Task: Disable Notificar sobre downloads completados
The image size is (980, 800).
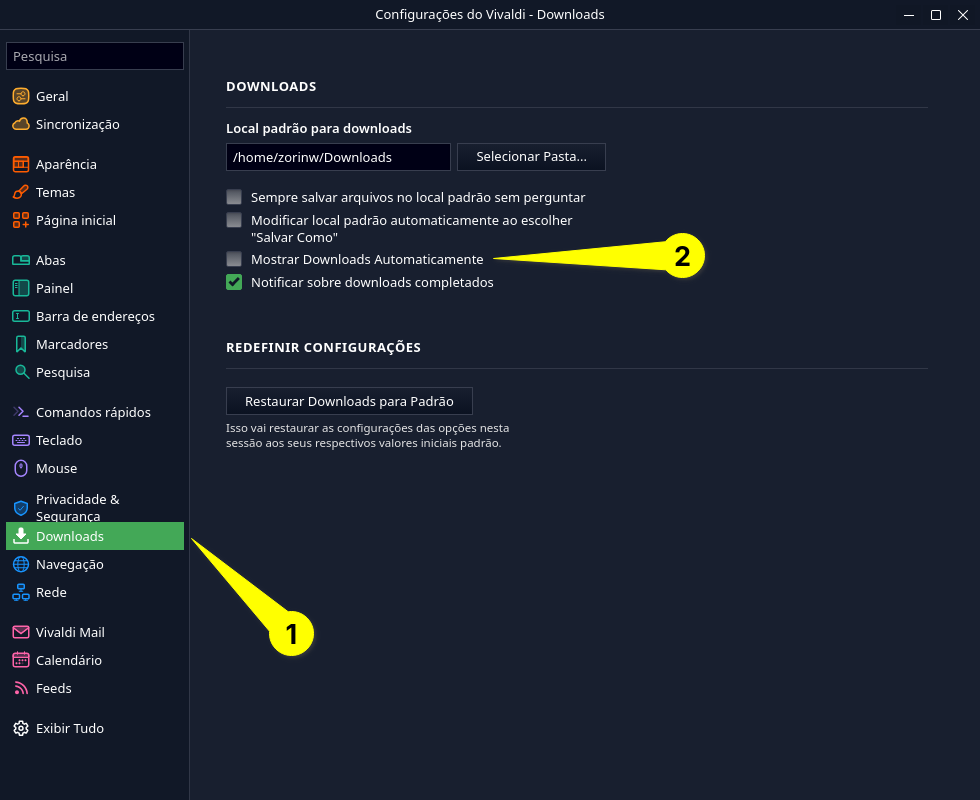Action: [234, 282]
